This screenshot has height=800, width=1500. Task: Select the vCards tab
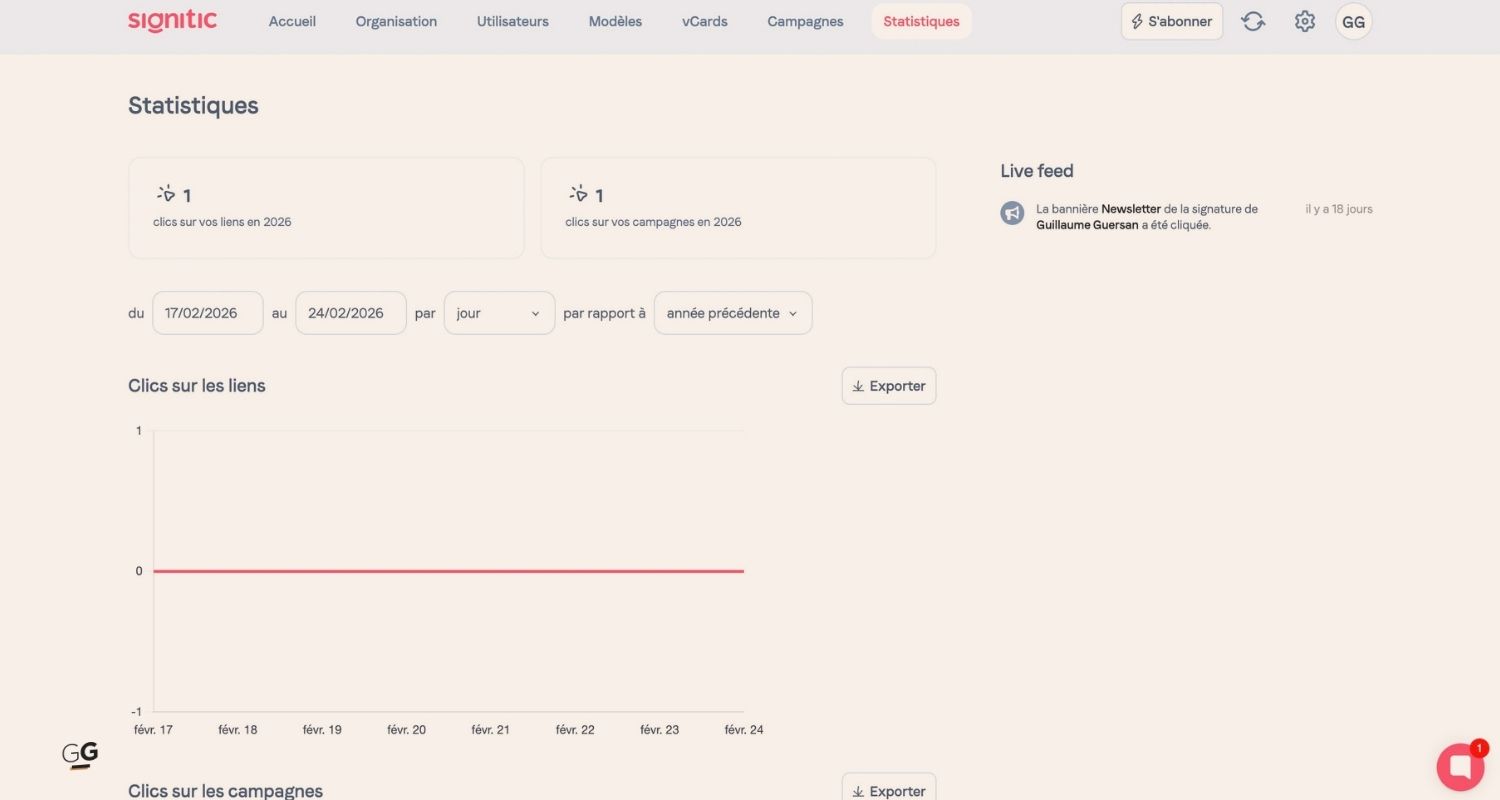click(x=704, y=21)
